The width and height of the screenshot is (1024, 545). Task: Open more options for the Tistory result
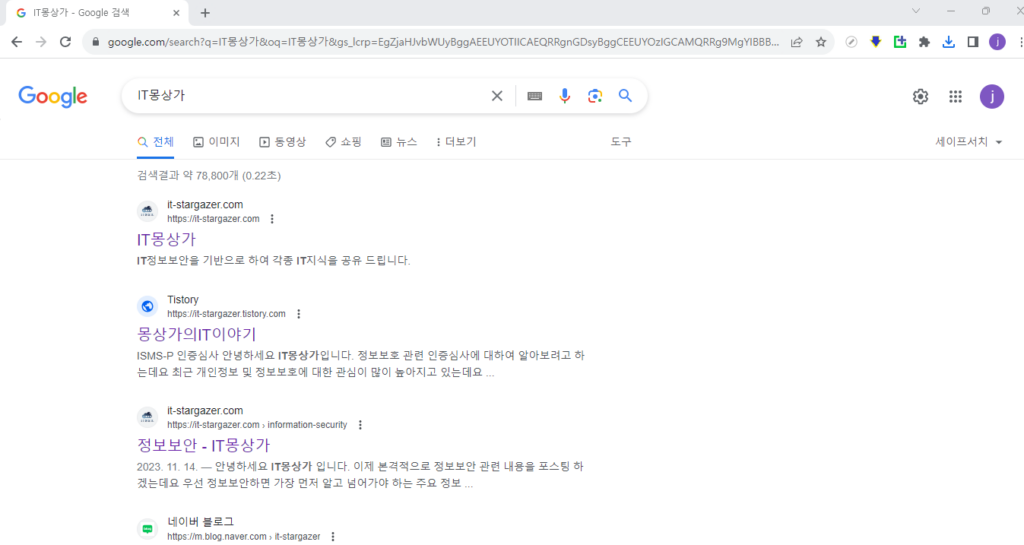[298, 314]
